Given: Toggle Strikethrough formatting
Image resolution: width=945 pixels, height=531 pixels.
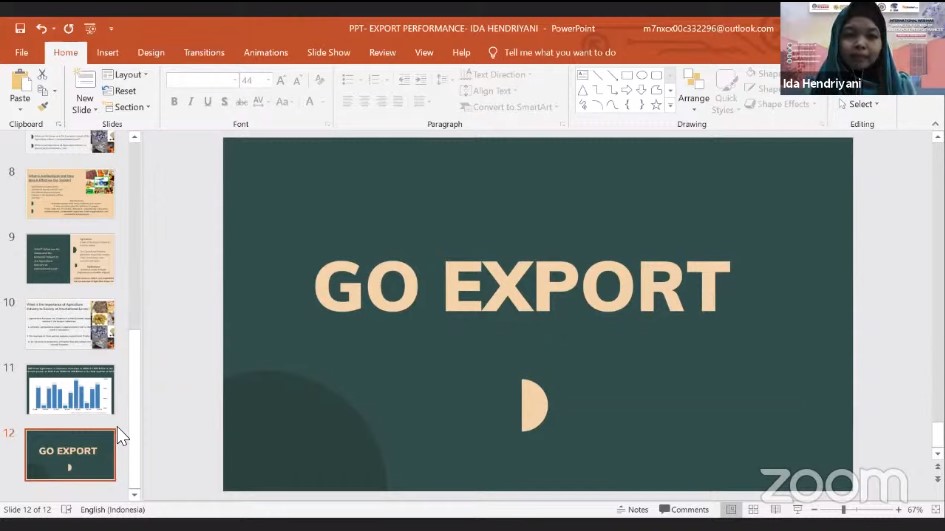Looking at the screenshot, I should click(241, 102).
